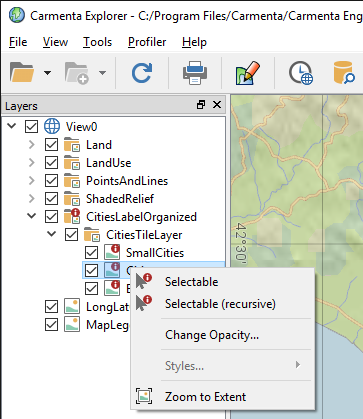Viewport: 363px width, 419px height.
Task: Expand the LandUse layer group
Action: coord(32,162)
